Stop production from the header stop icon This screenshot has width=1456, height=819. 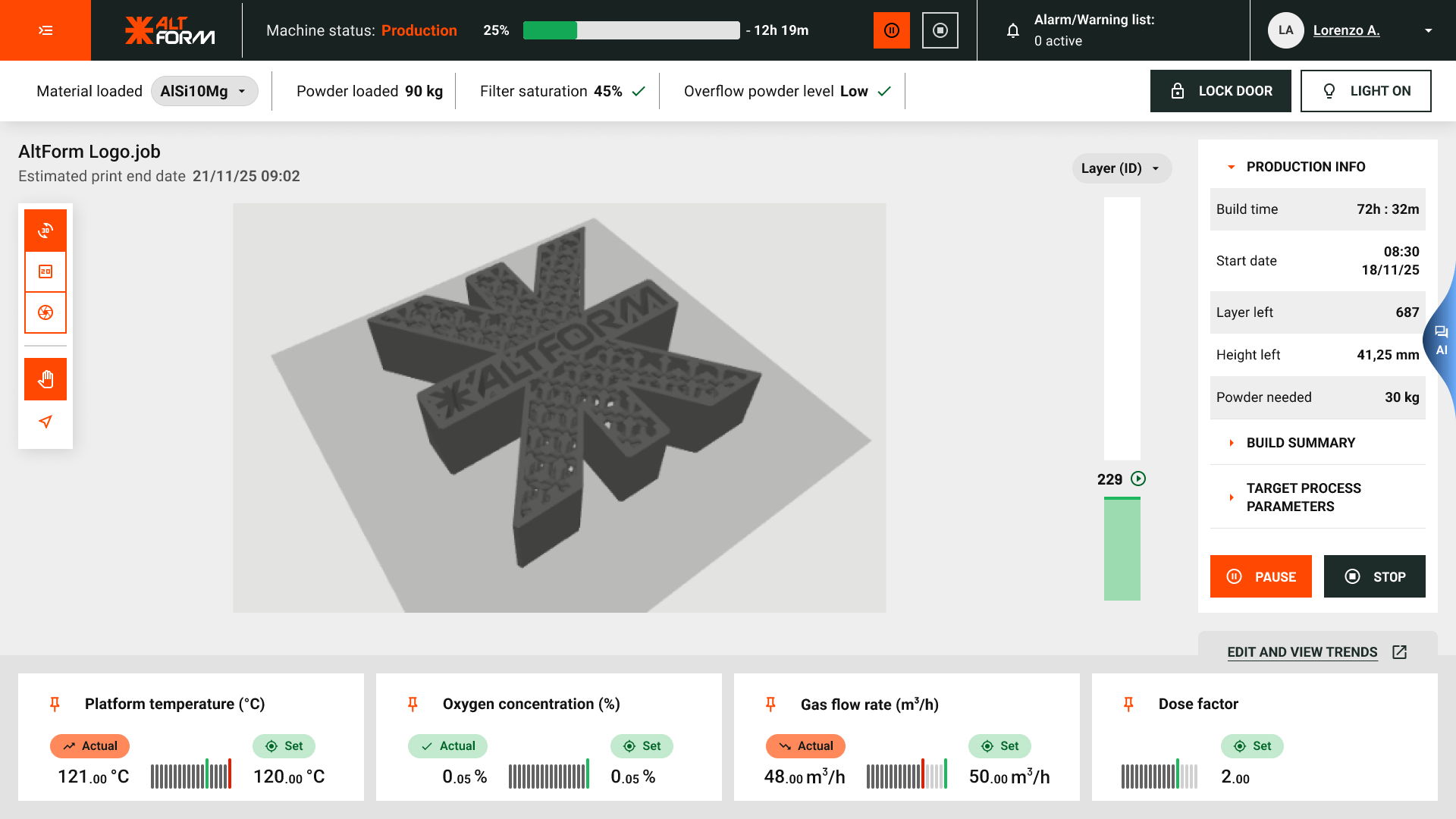940,30
